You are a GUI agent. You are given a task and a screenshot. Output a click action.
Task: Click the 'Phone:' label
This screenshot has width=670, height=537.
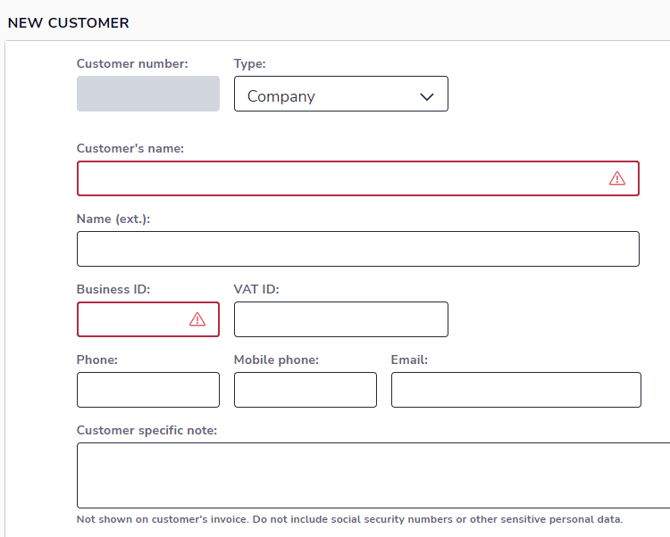[97, 360]
